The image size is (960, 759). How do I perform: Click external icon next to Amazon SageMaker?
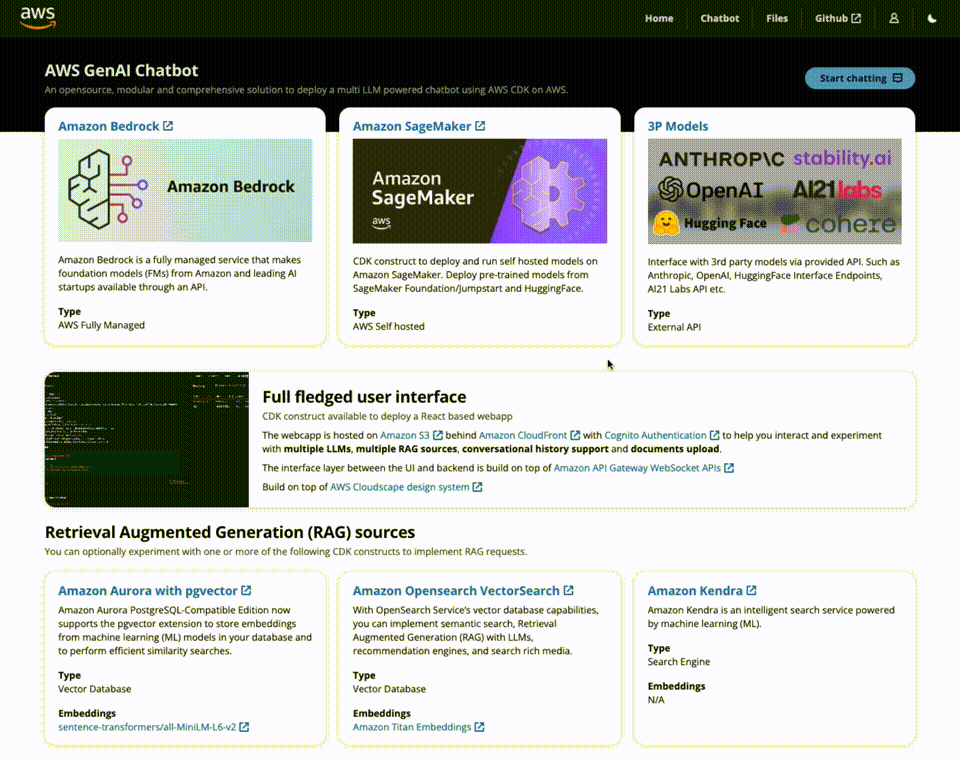[480, 125]
